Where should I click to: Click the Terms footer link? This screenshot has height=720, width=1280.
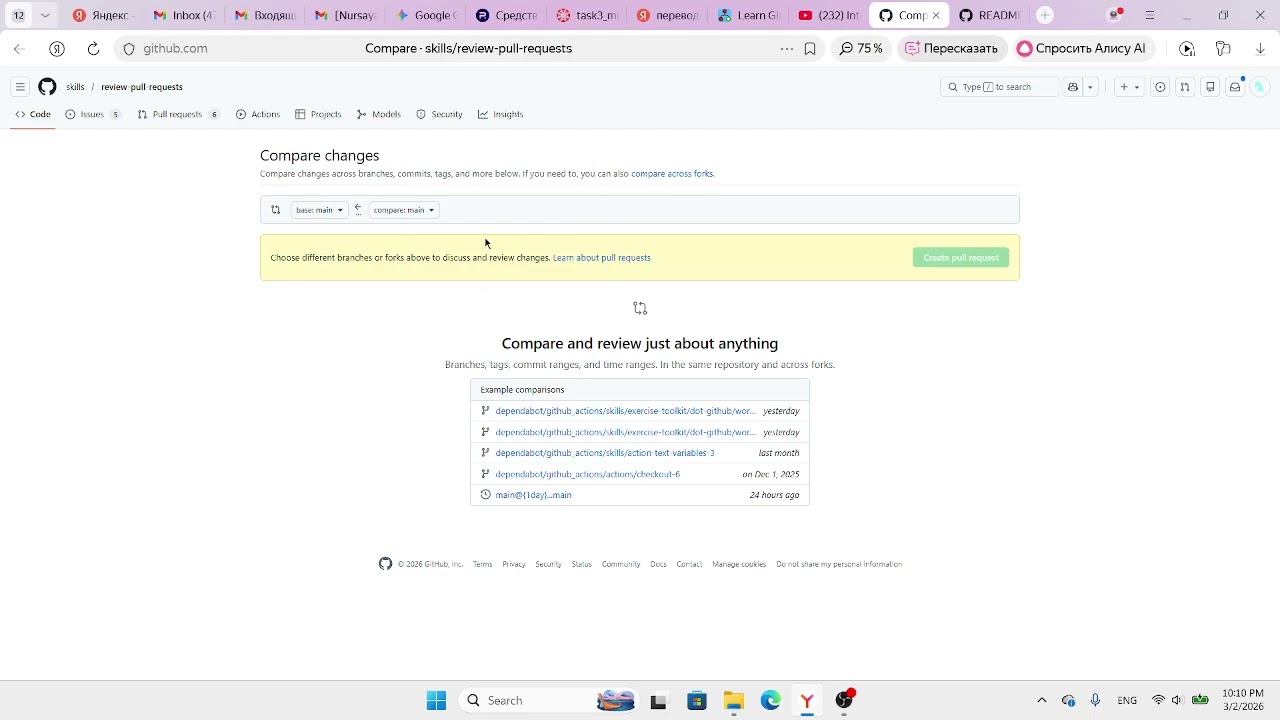tap(483, 564)
